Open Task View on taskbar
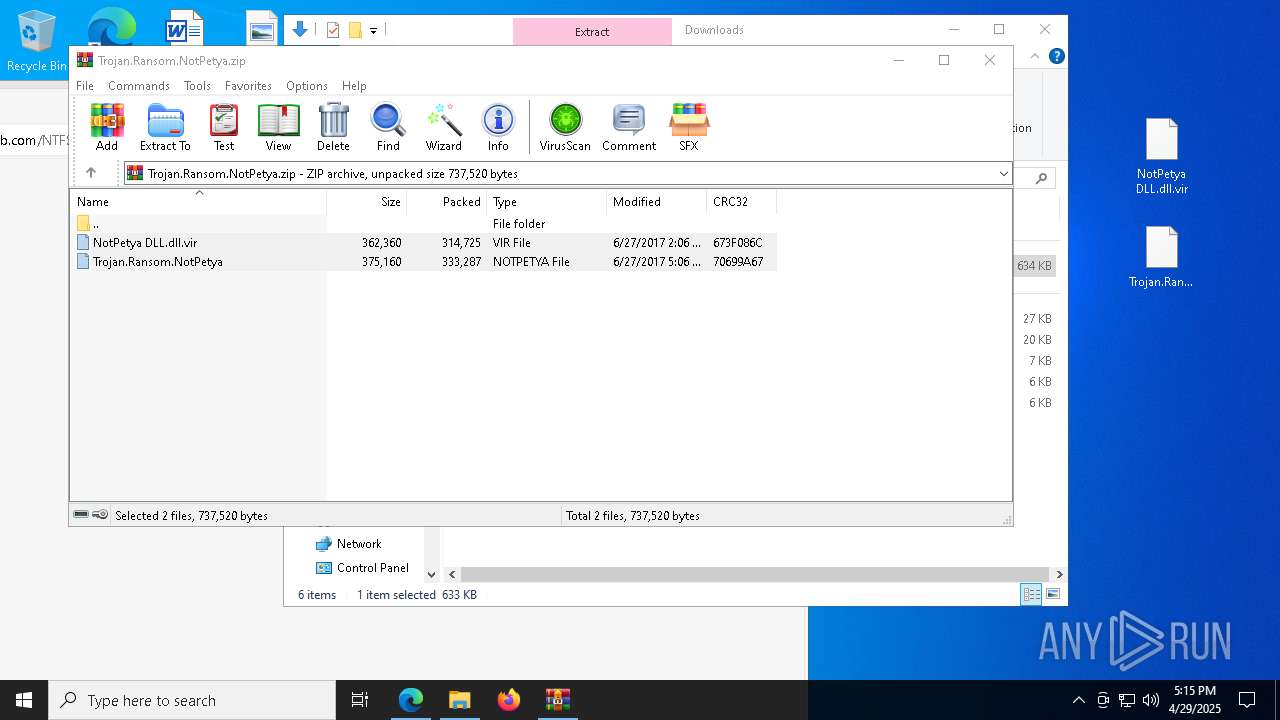1280x720 pixels. [x=360, y=700]
